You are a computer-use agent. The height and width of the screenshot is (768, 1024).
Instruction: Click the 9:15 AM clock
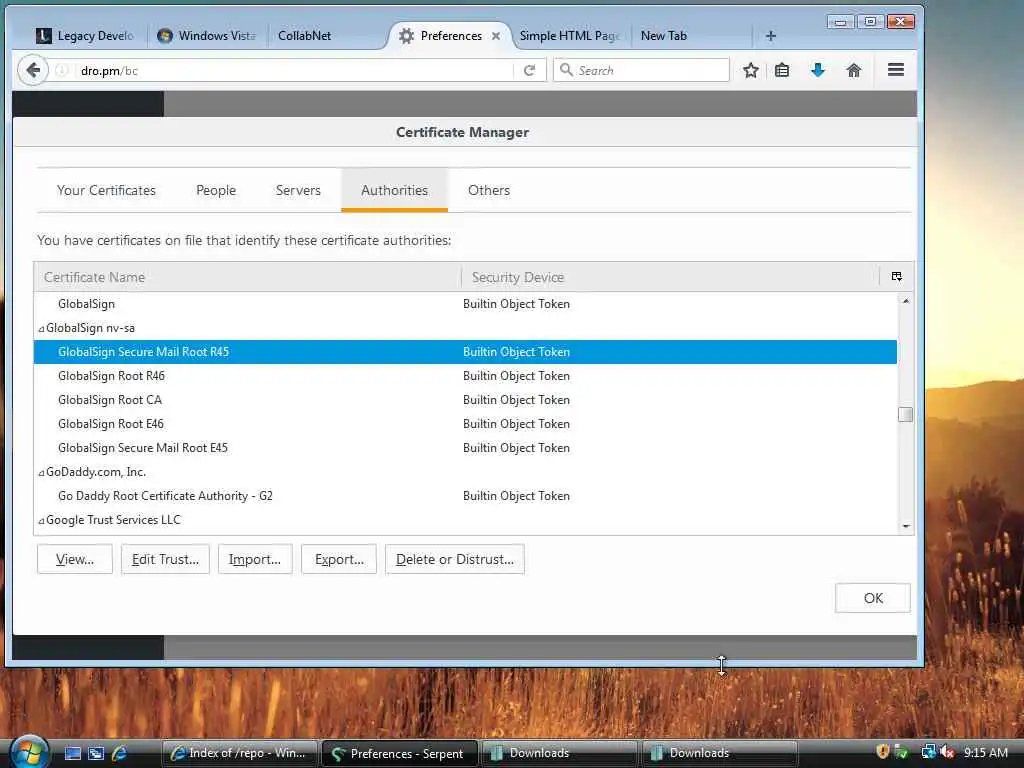pyautogui.click(x=985, y=752)
